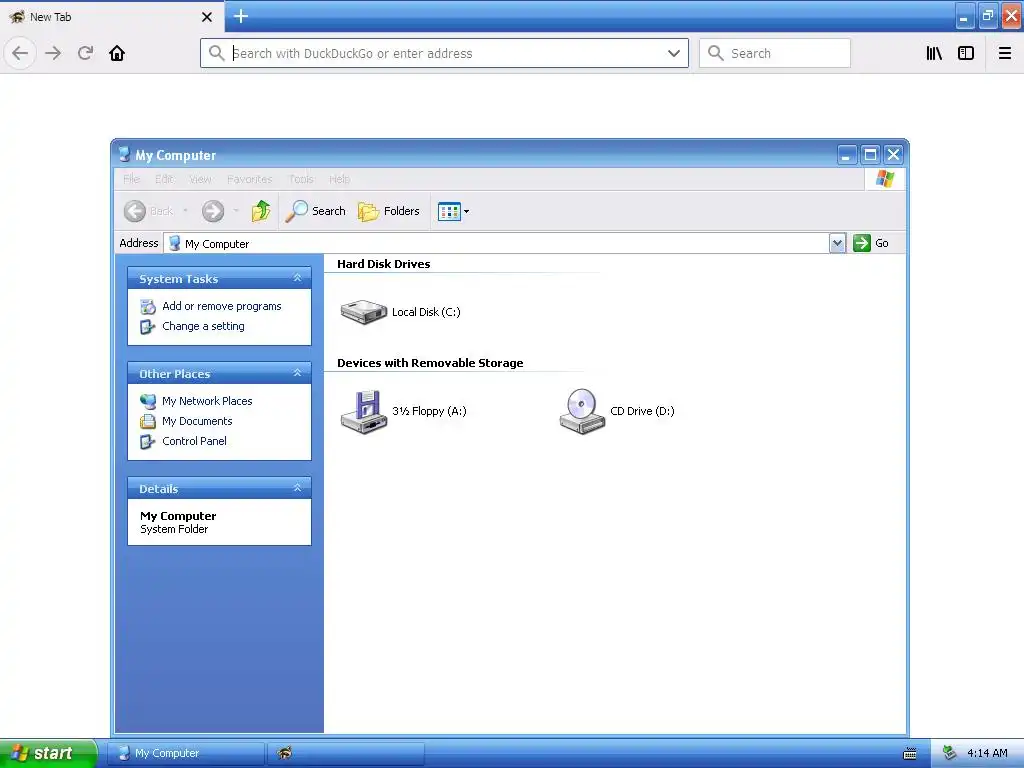
Task: Click the Windows flag logo in menu bar
Action: (885, 179)
